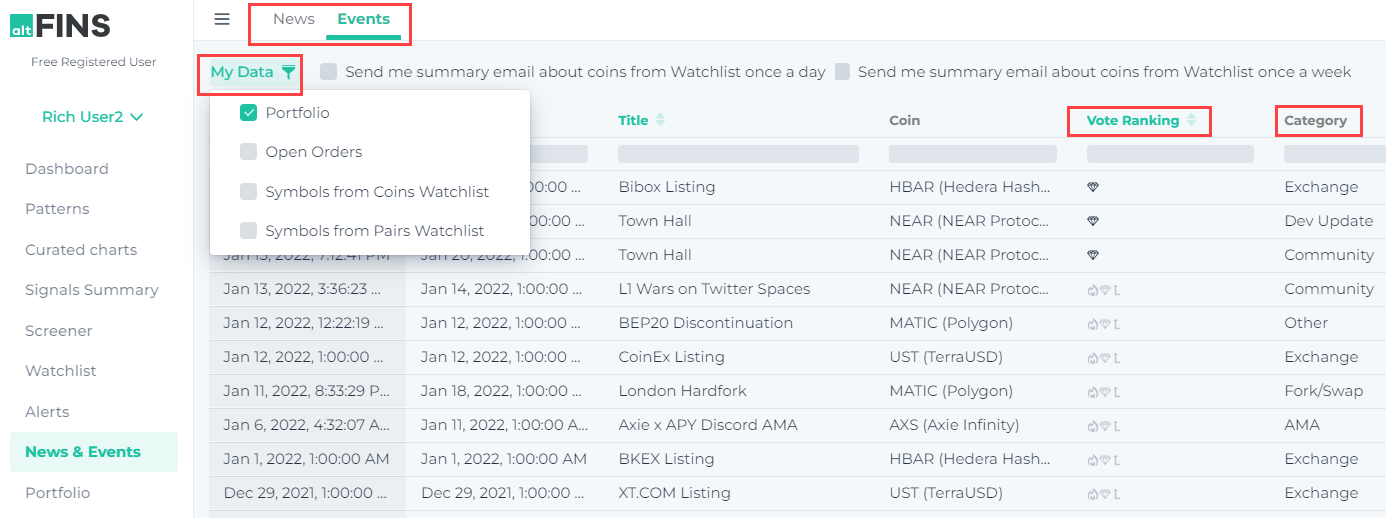1386x518 pixels.
Task: Enable daily Watchlist summary email checkbox
Action: click(x=328, y=72)
